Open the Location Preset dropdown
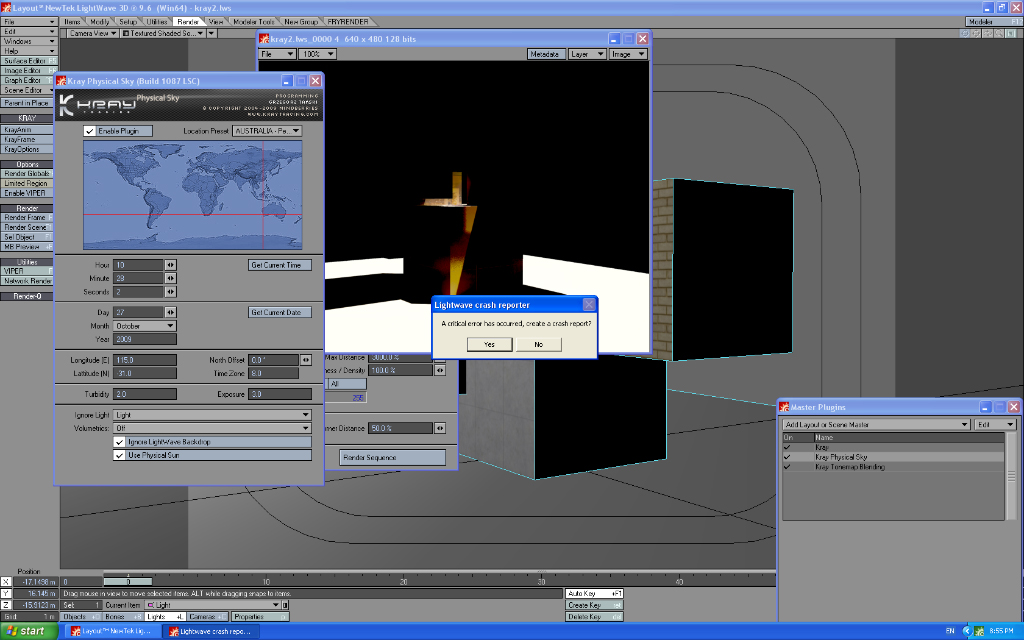The width and height of the screenshot is (1024, 640). 267,131
